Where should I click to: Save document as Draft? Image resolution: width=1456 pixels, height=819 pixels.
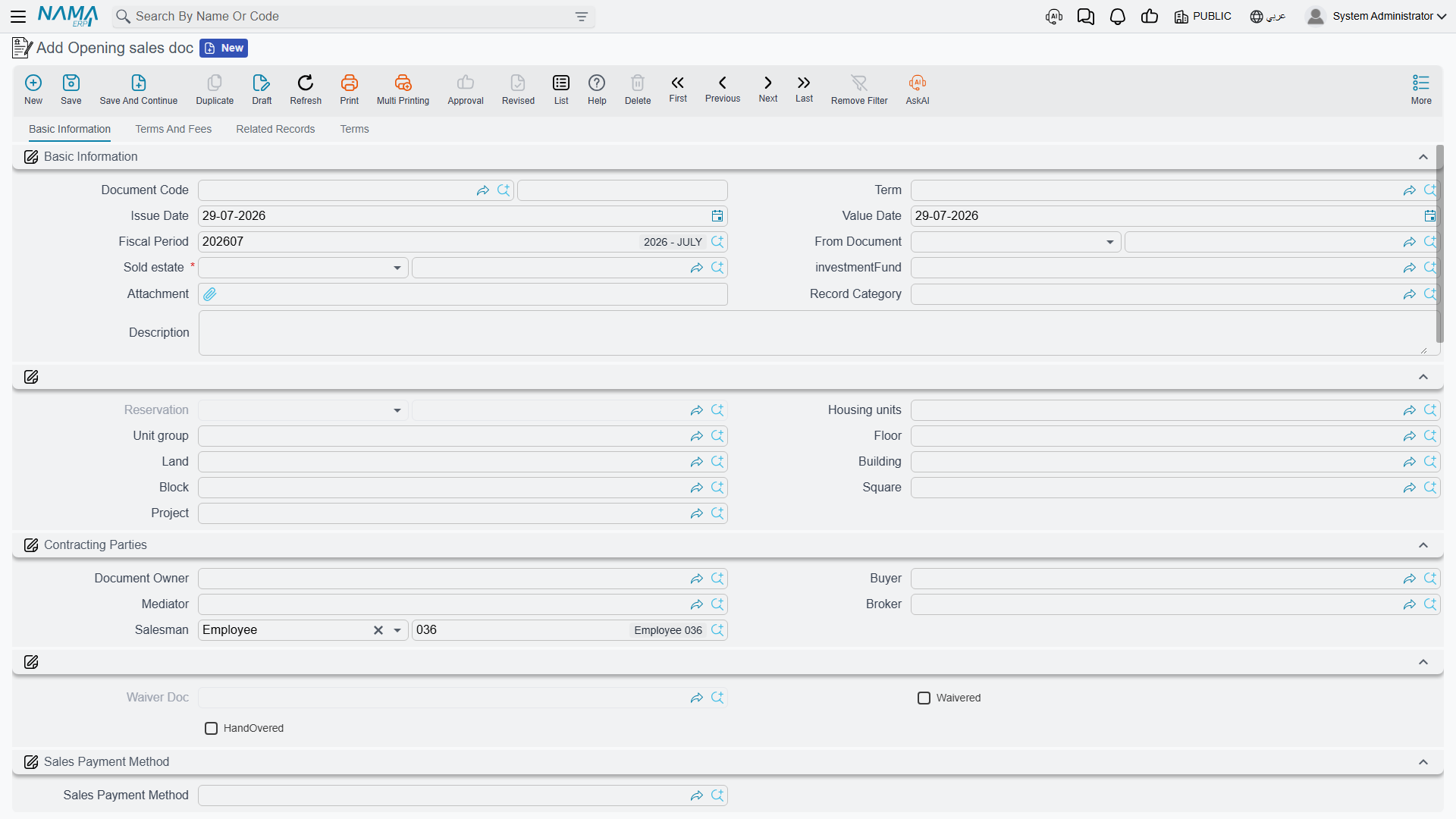[x=262, y=89]
